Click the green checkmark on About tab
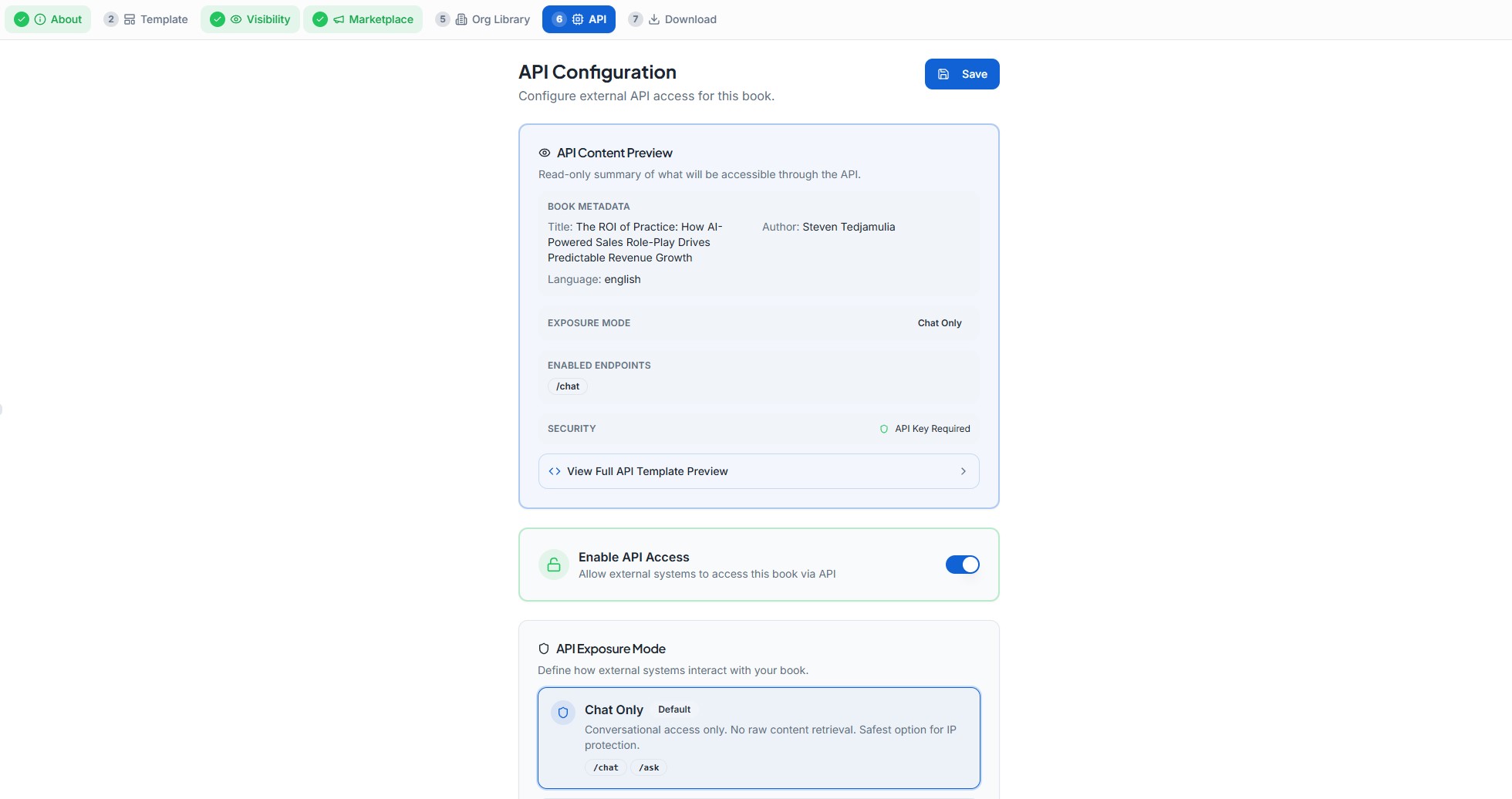The image size is (1512, 799). point(22,19)
